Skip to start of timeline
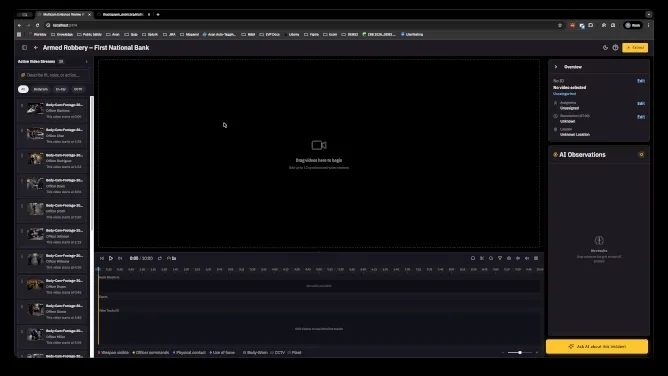The height and width of the screenshot is (376, 668). pyautogui.click(x=102, y=258)
